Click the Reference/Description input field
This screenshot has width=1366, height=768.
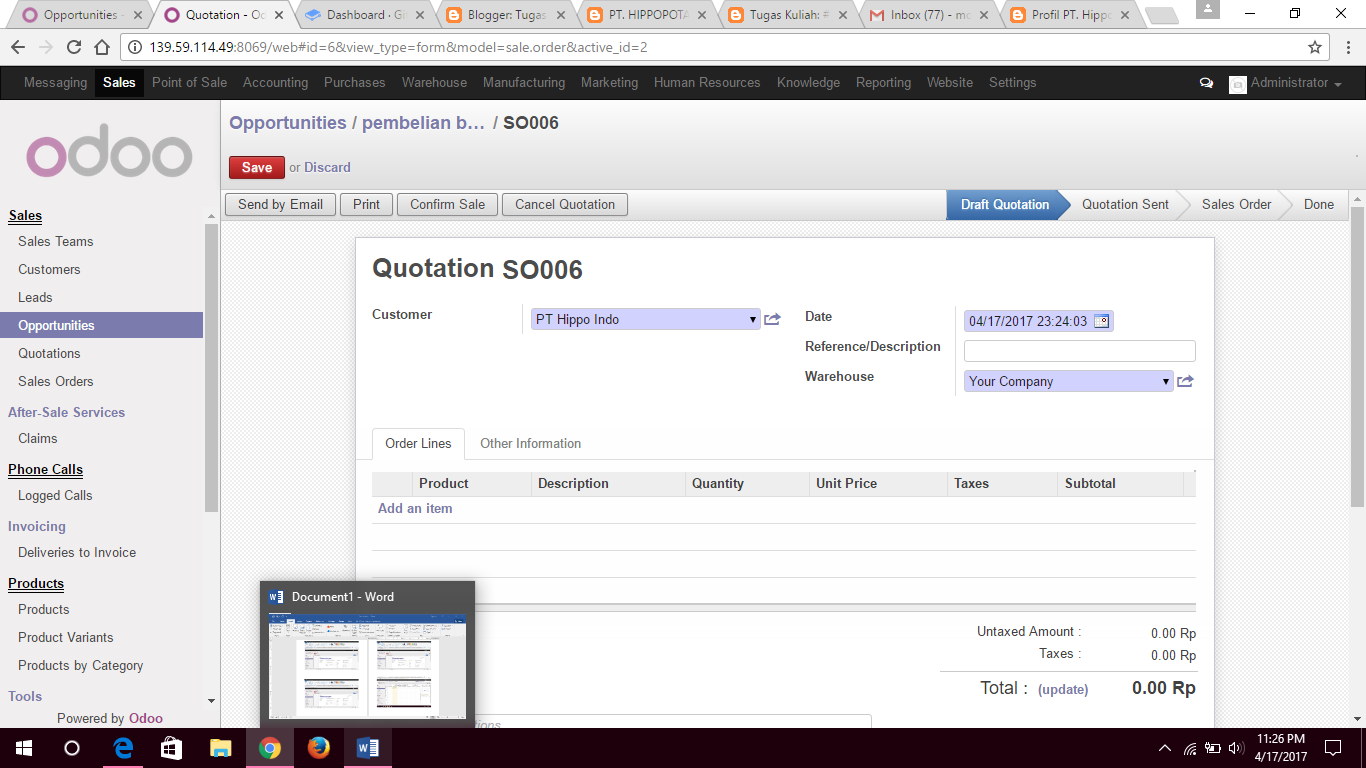[x=1080, y=351]
